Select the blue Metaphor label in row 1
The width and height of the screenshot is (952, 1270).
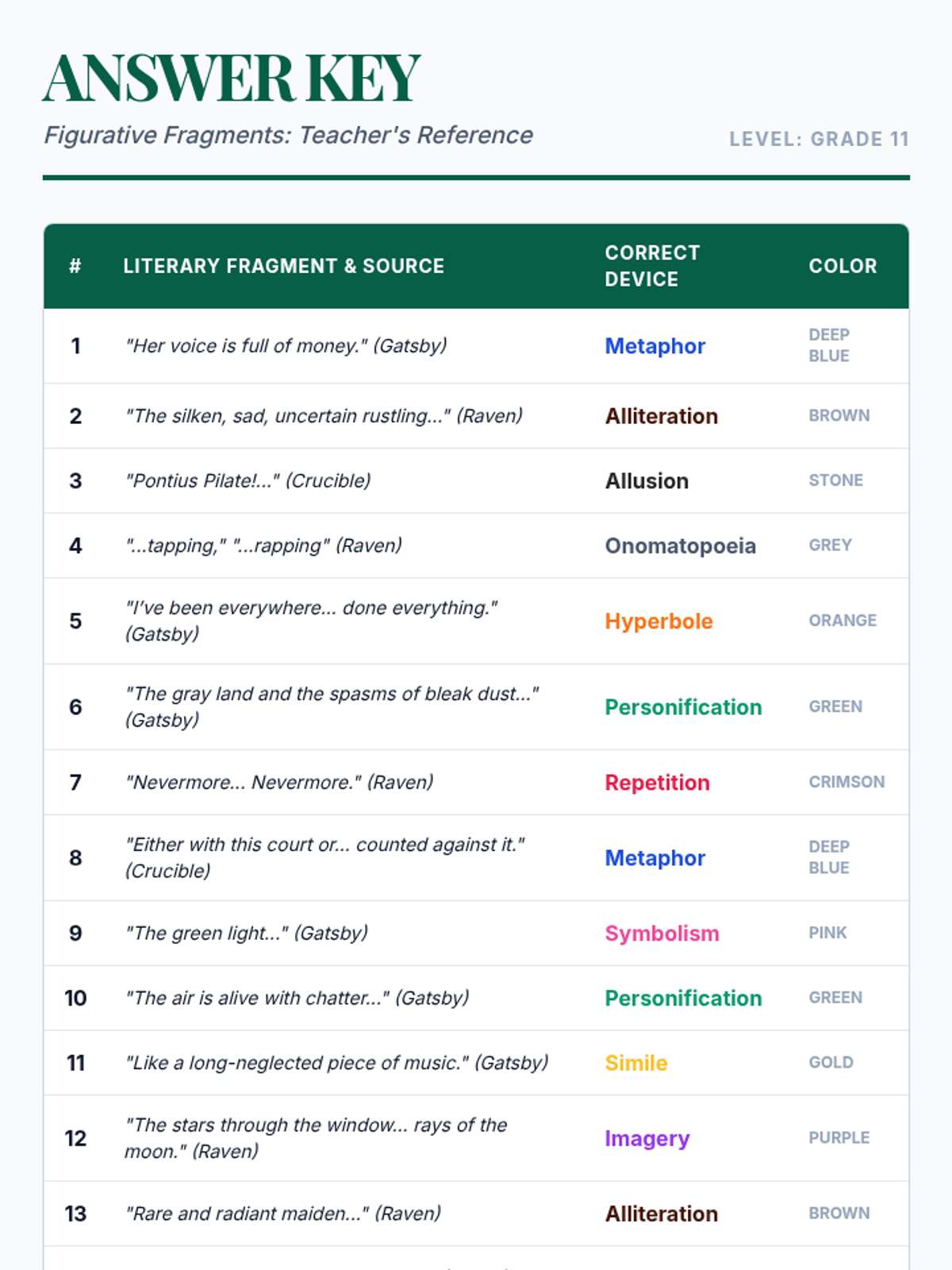[x=654, y=346]
